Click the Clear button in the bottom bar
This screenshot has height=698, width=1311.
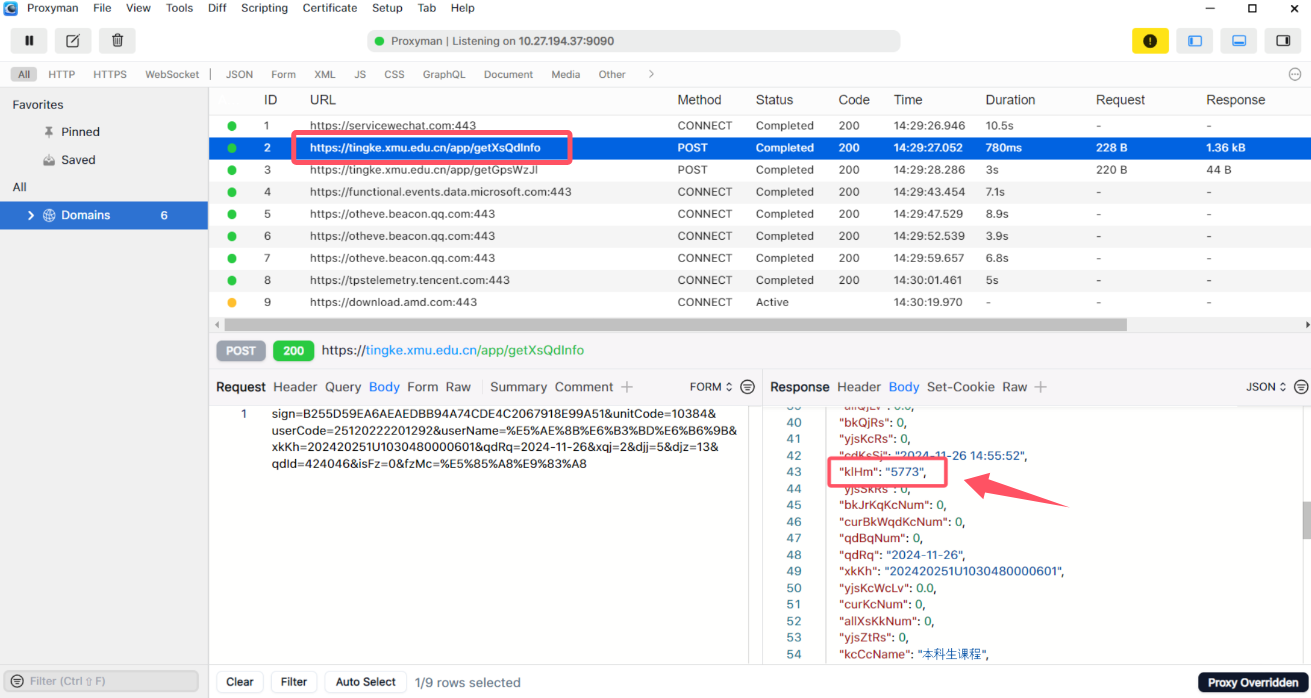[x=240, y=682]
